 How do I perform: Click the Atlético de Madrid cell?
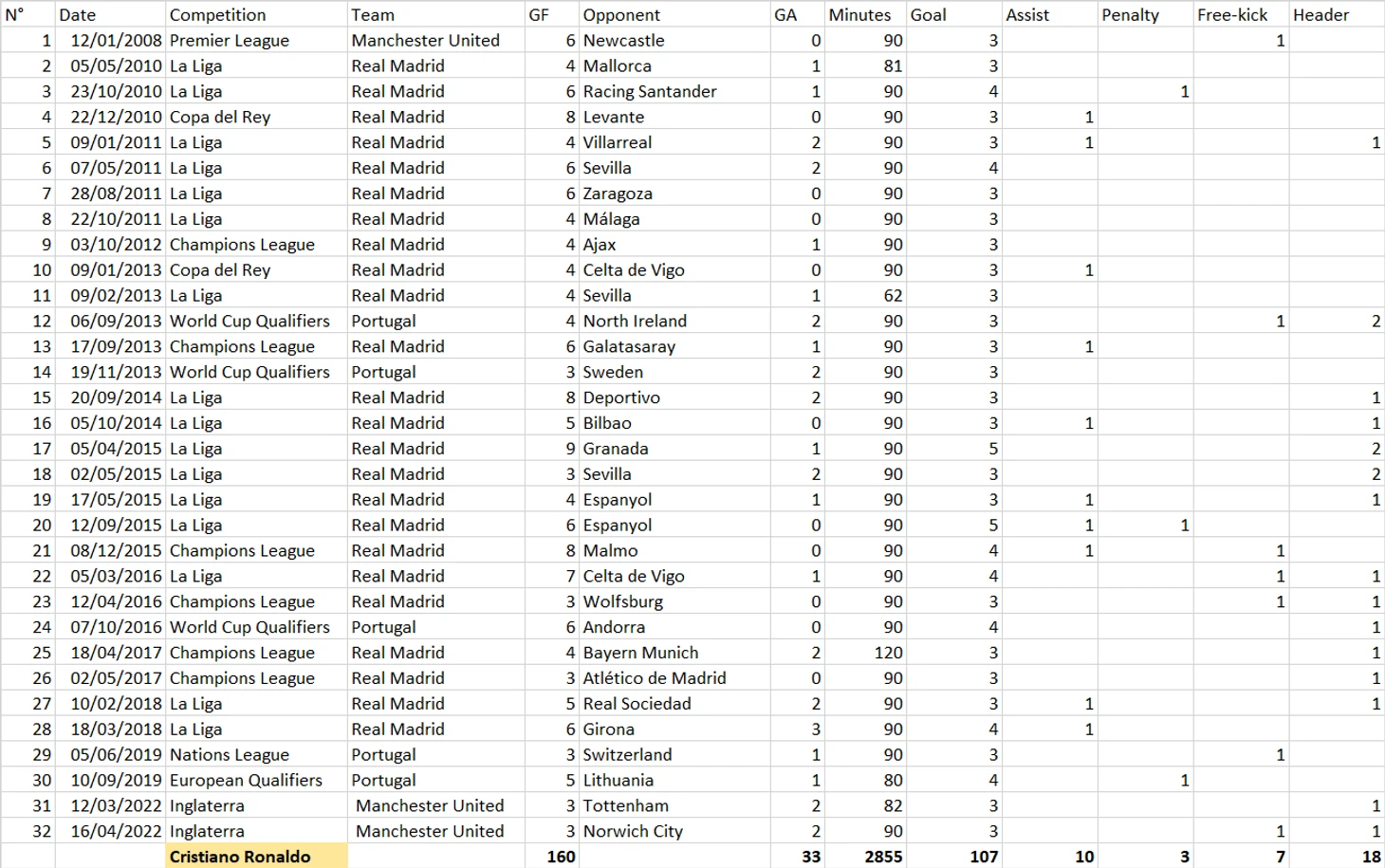coord(674,678)
